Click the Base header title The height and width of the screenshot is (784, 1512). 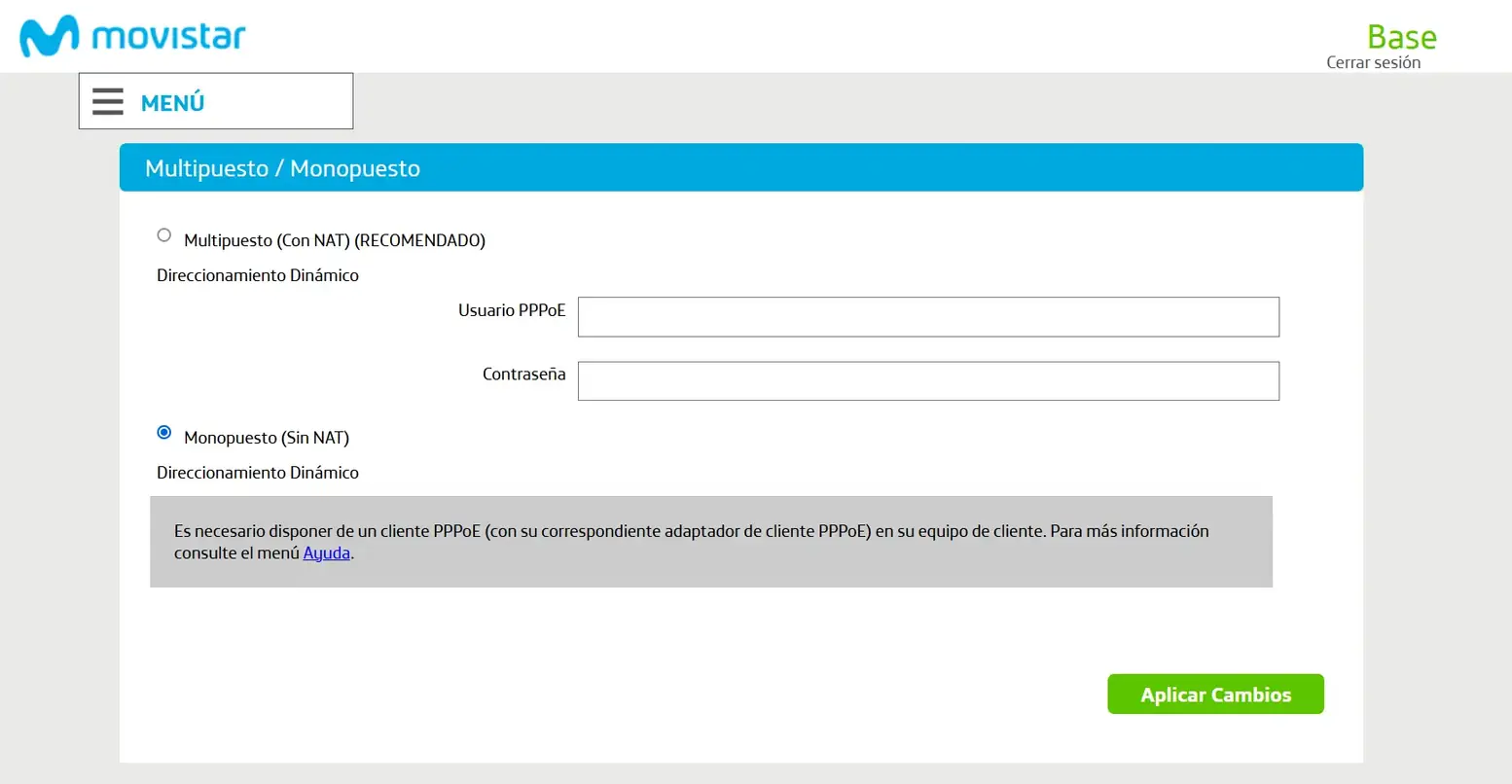coord(1401,37)
